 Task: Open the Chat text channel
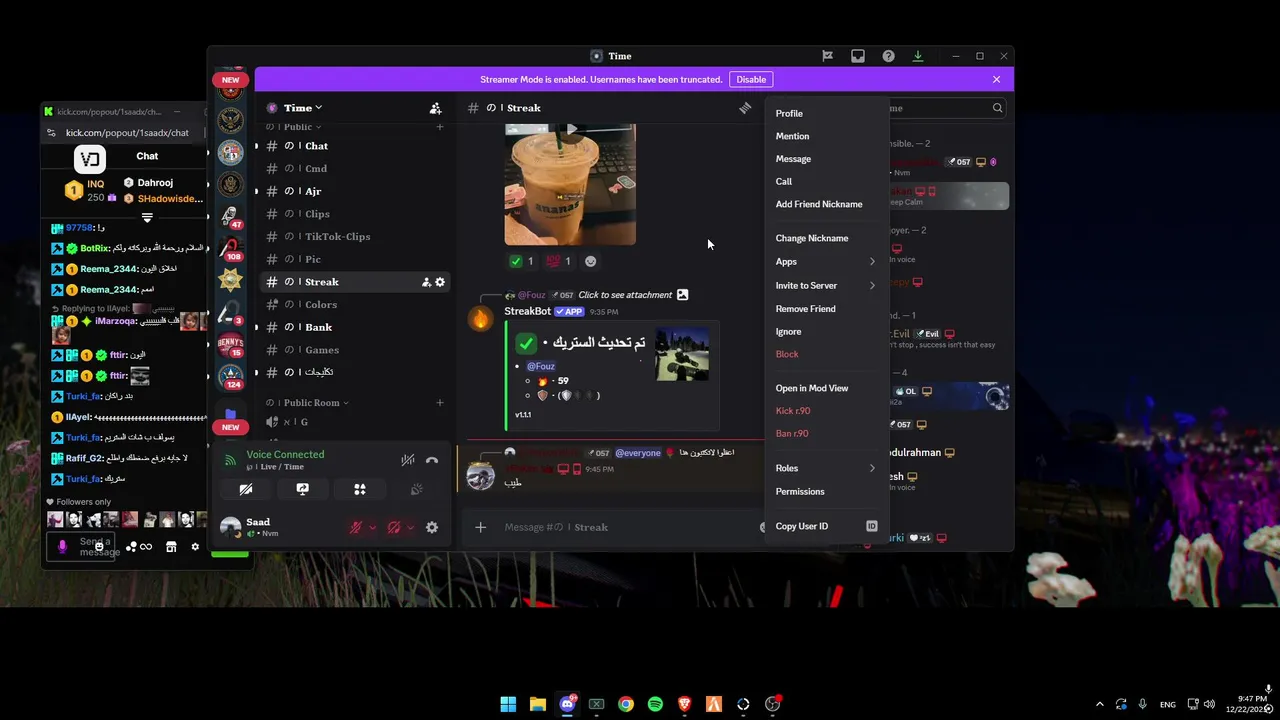tap(353, 146)
